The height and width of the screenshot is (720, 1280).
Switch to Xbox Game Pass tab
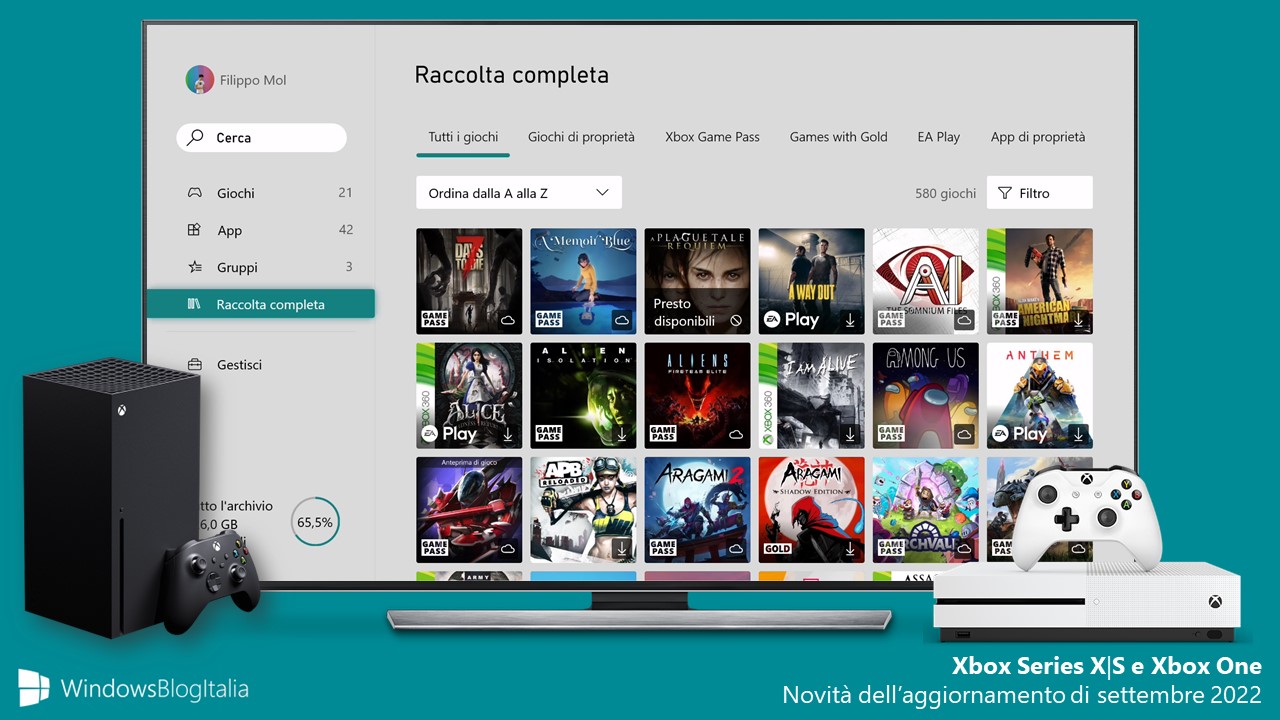[712, 137]
